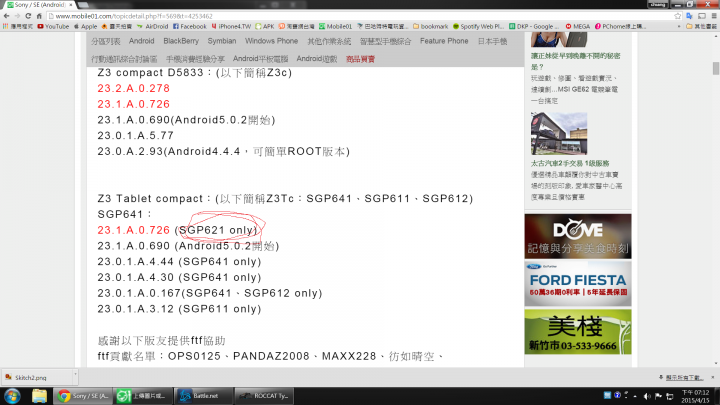This screenshot has width=720, height=405.
Task: Click the address bar URL field
Action: click(x=358, y=16)
